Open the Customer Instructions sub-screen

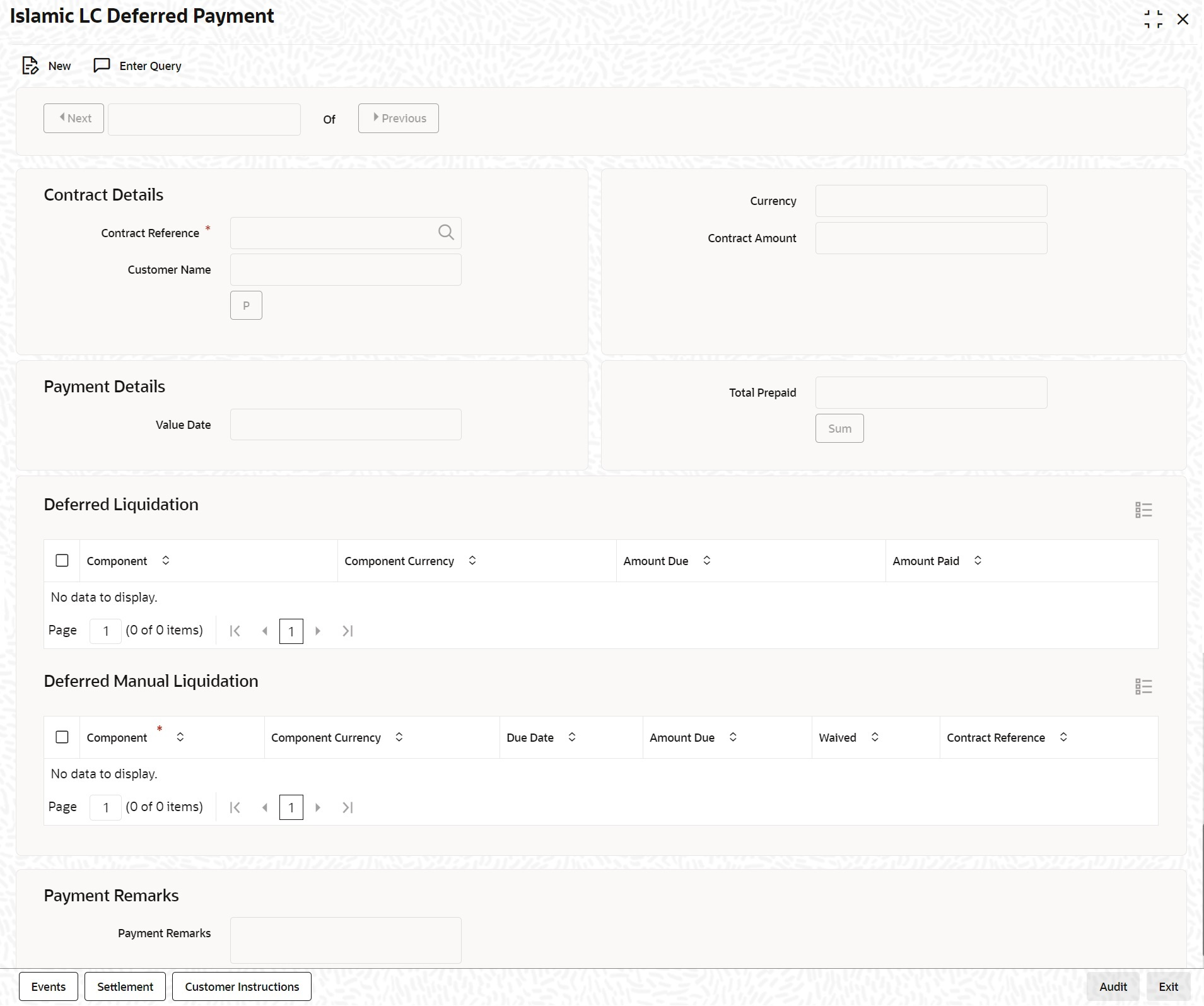click(x=242, y=986)
